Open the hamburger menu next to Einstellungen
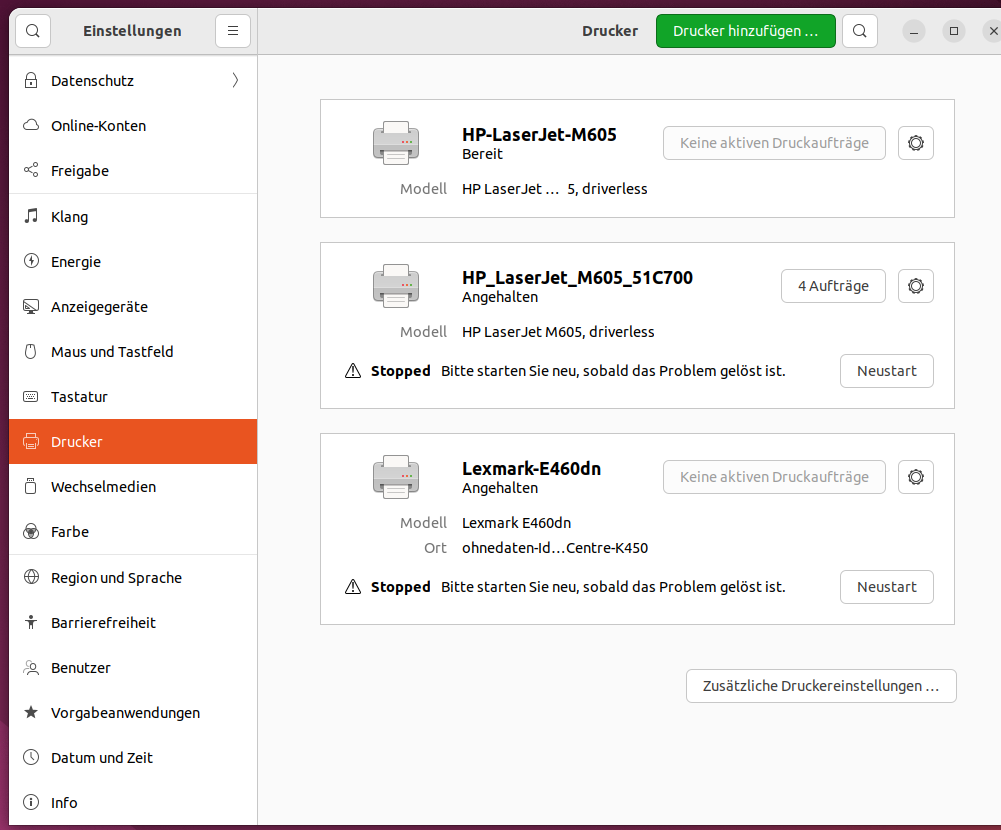Screen dimensions: 1001x830 pos(233,31)
